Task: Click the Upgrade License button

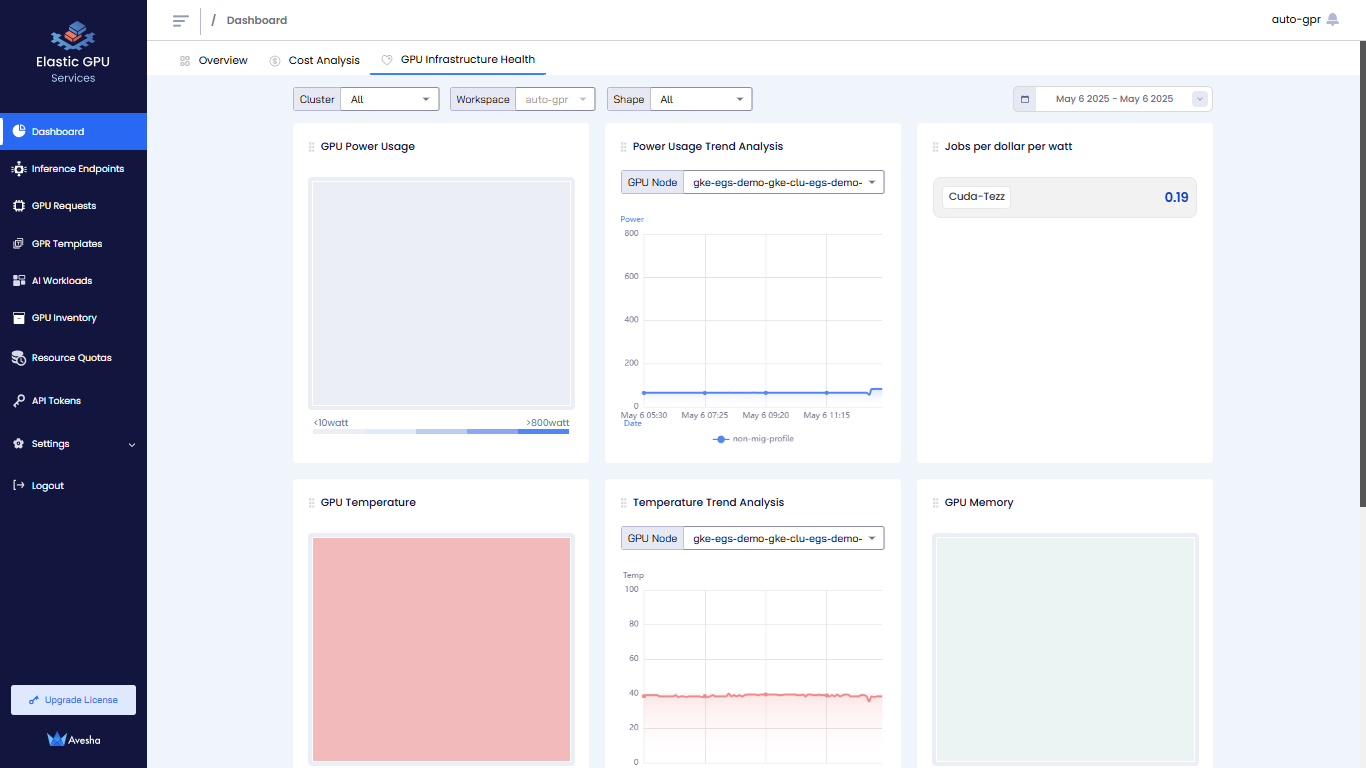Action: coord(73,700)
